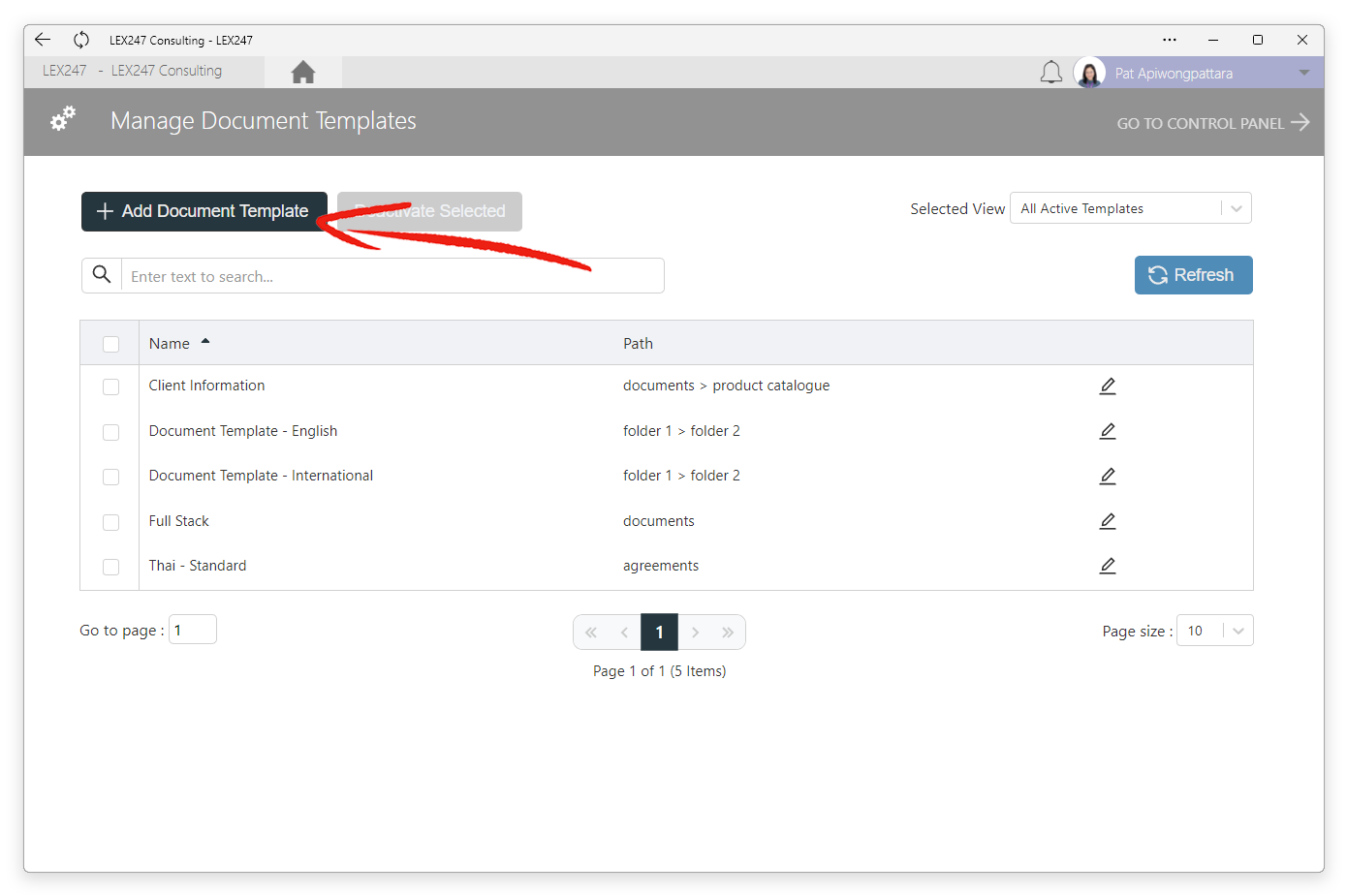This screenshot has width=1347, height=896.
Task: Click the agreements path cell
Action: [x=661, y=566]
